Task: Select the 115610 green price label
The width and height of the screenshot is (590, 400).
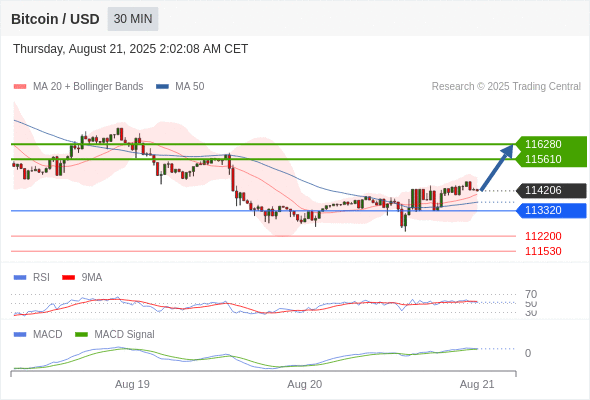Action: point(543,159)
